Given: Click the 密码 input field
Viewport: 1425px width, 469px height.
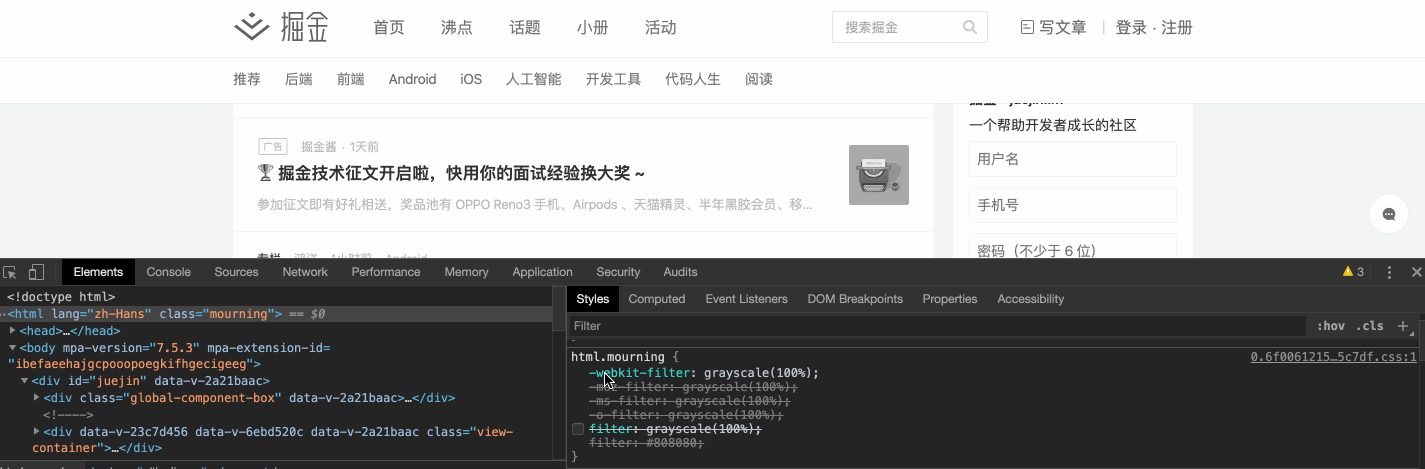Looking at the screenshot, I should point(1073,247).
